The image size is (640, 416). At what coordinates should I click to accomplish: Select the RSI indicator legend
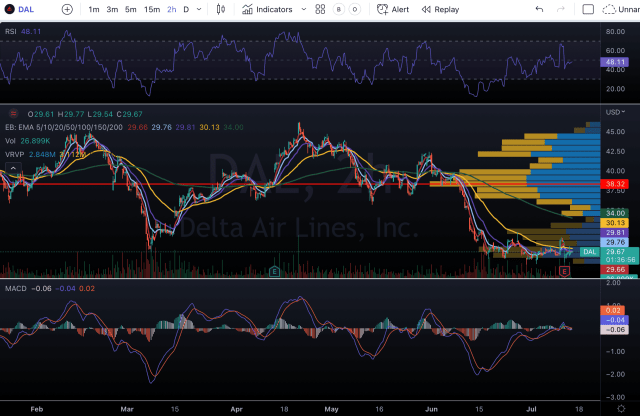tap(11, 31)
